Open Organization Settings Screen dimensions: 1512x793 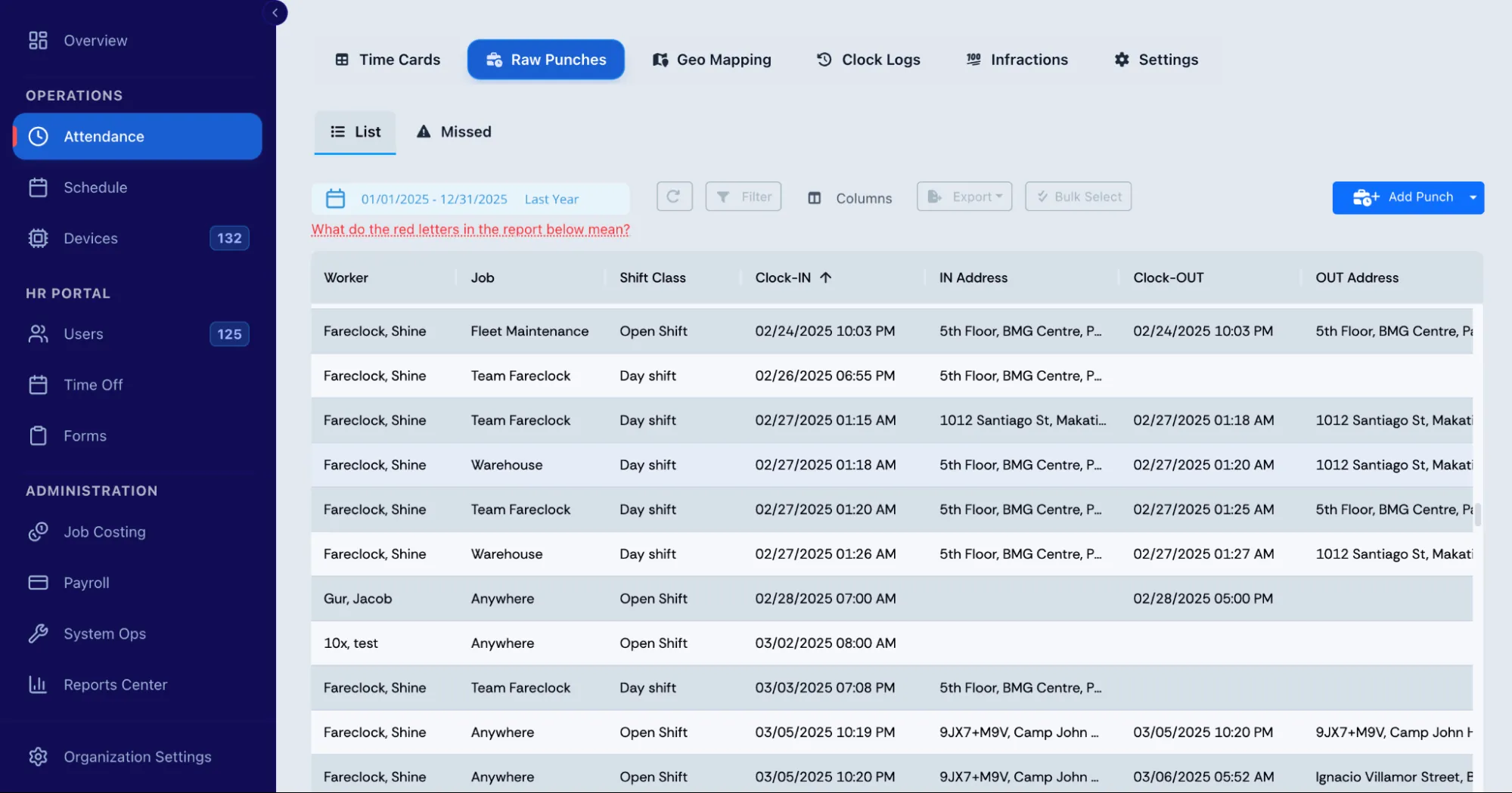138,757
